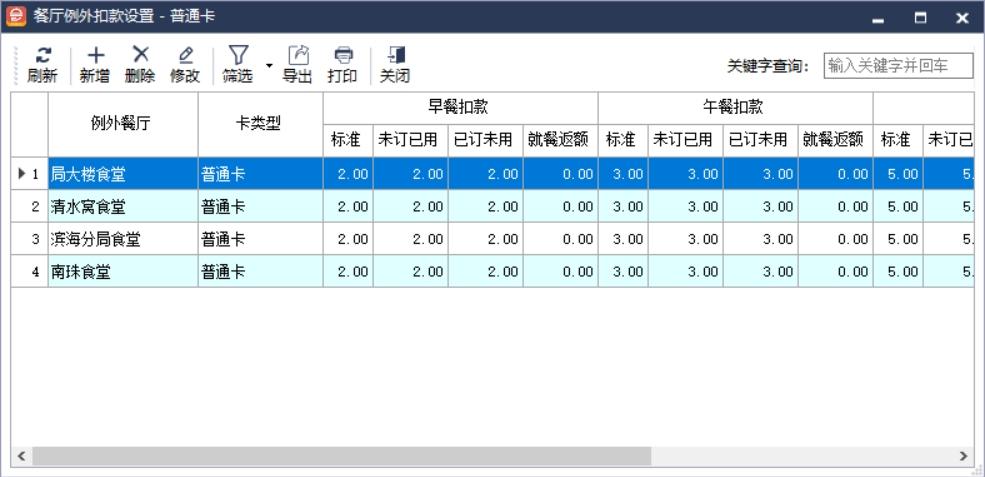
Task: Click 已订未用 header under 午餐扣款
Action: click(x=761, y=141)
